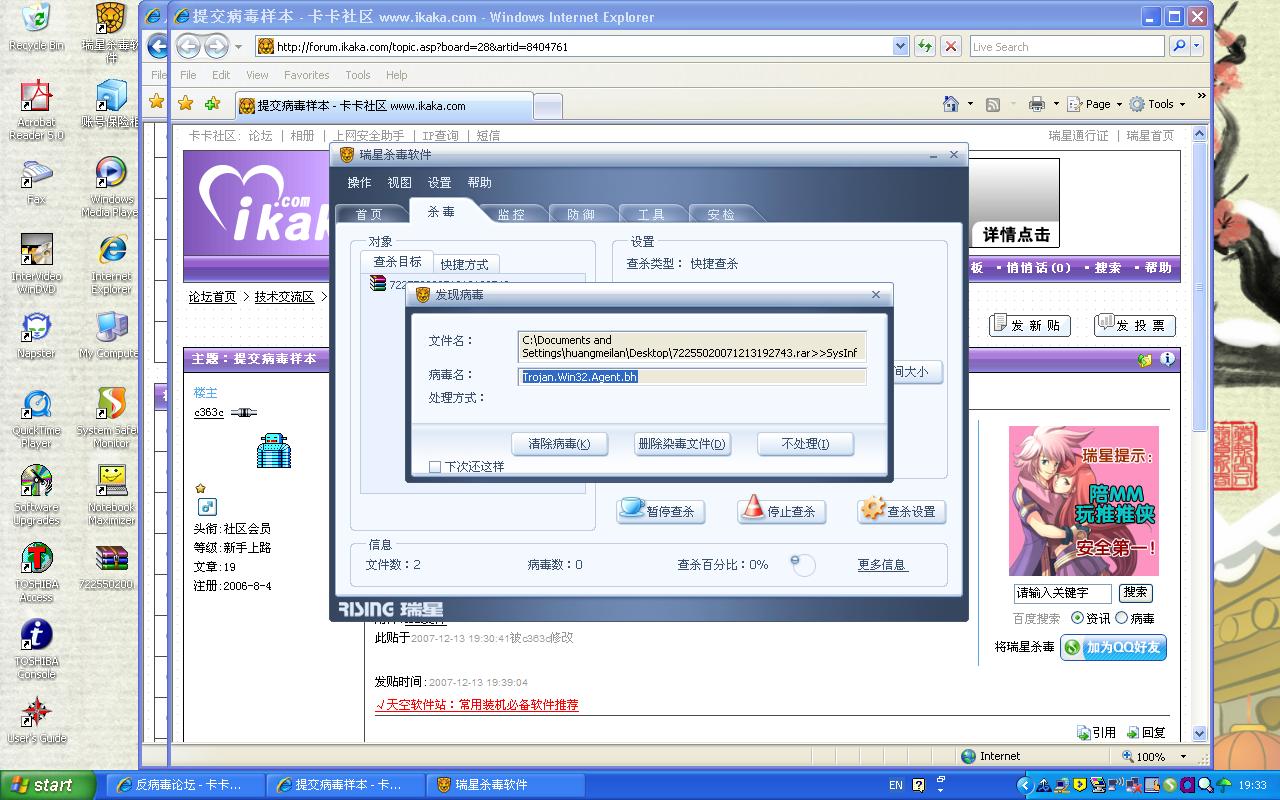Click the 更多信息 link
The image size is (1280, 800).
point(882,565)
